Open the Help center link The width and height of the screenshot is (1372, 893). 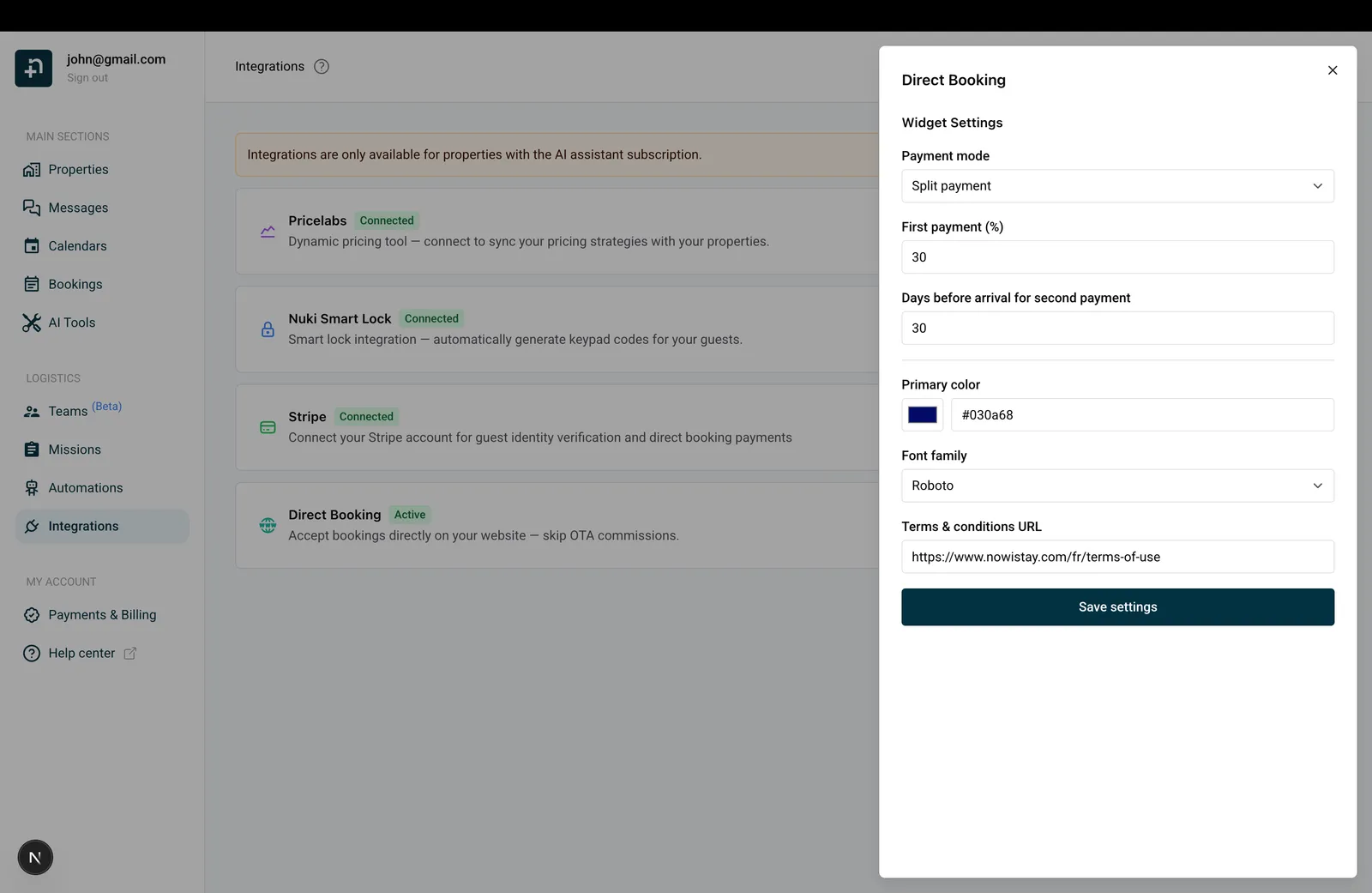coord(102,654)
